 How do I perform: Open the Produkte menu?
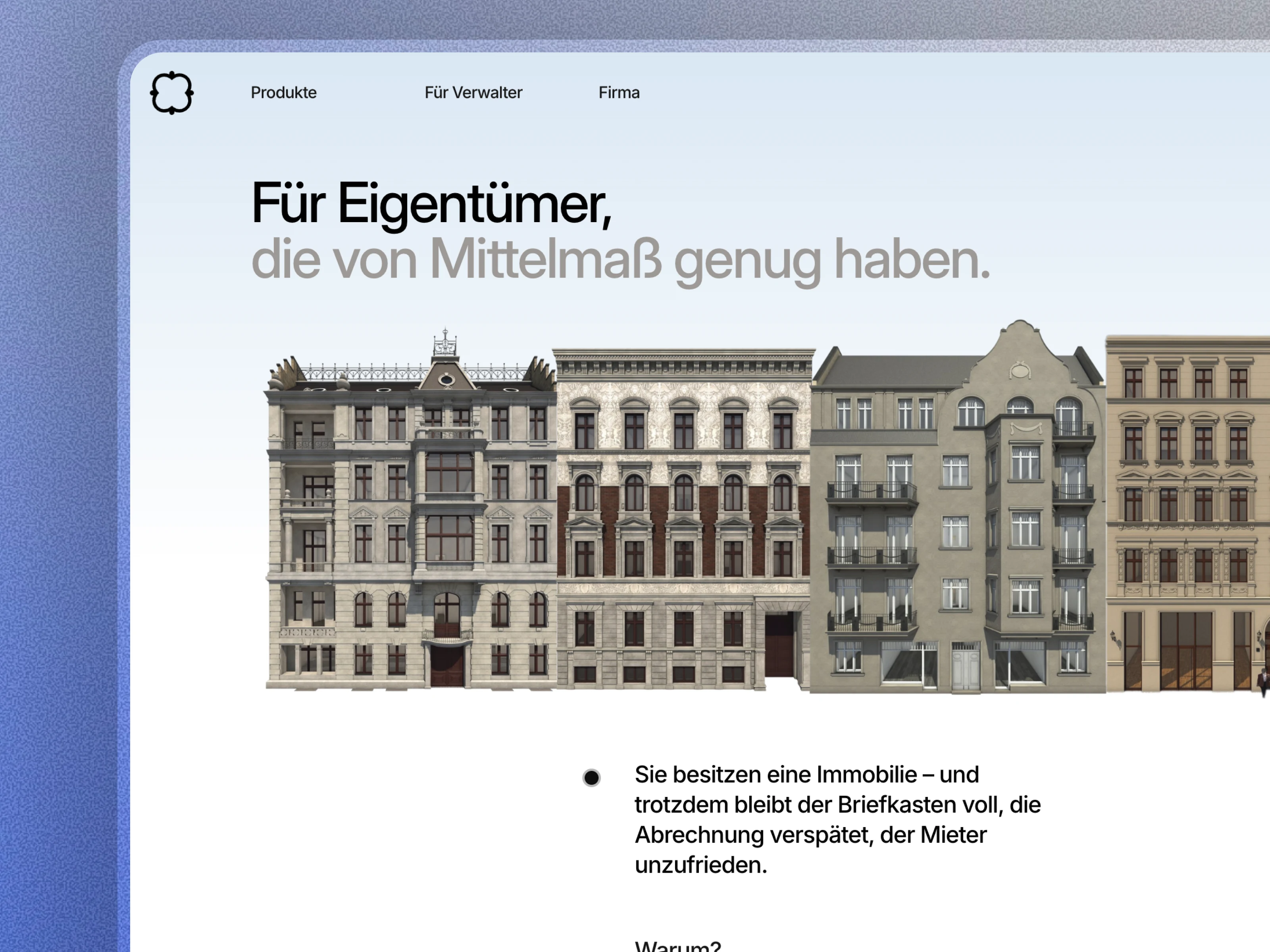(x=284, y=93)
